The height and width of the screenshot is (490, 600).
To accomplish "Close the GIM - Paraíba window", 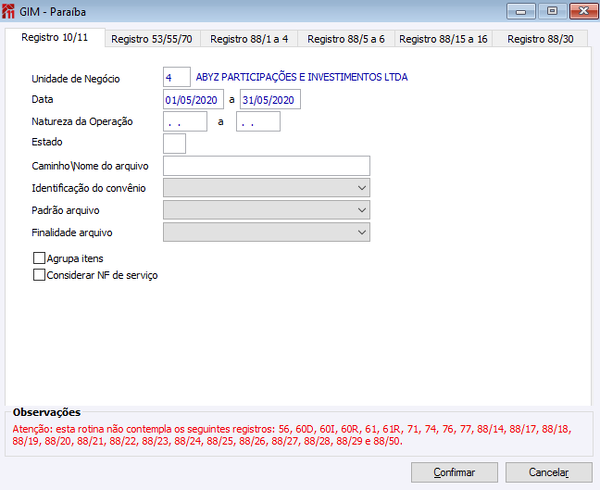I will (584, 11).
